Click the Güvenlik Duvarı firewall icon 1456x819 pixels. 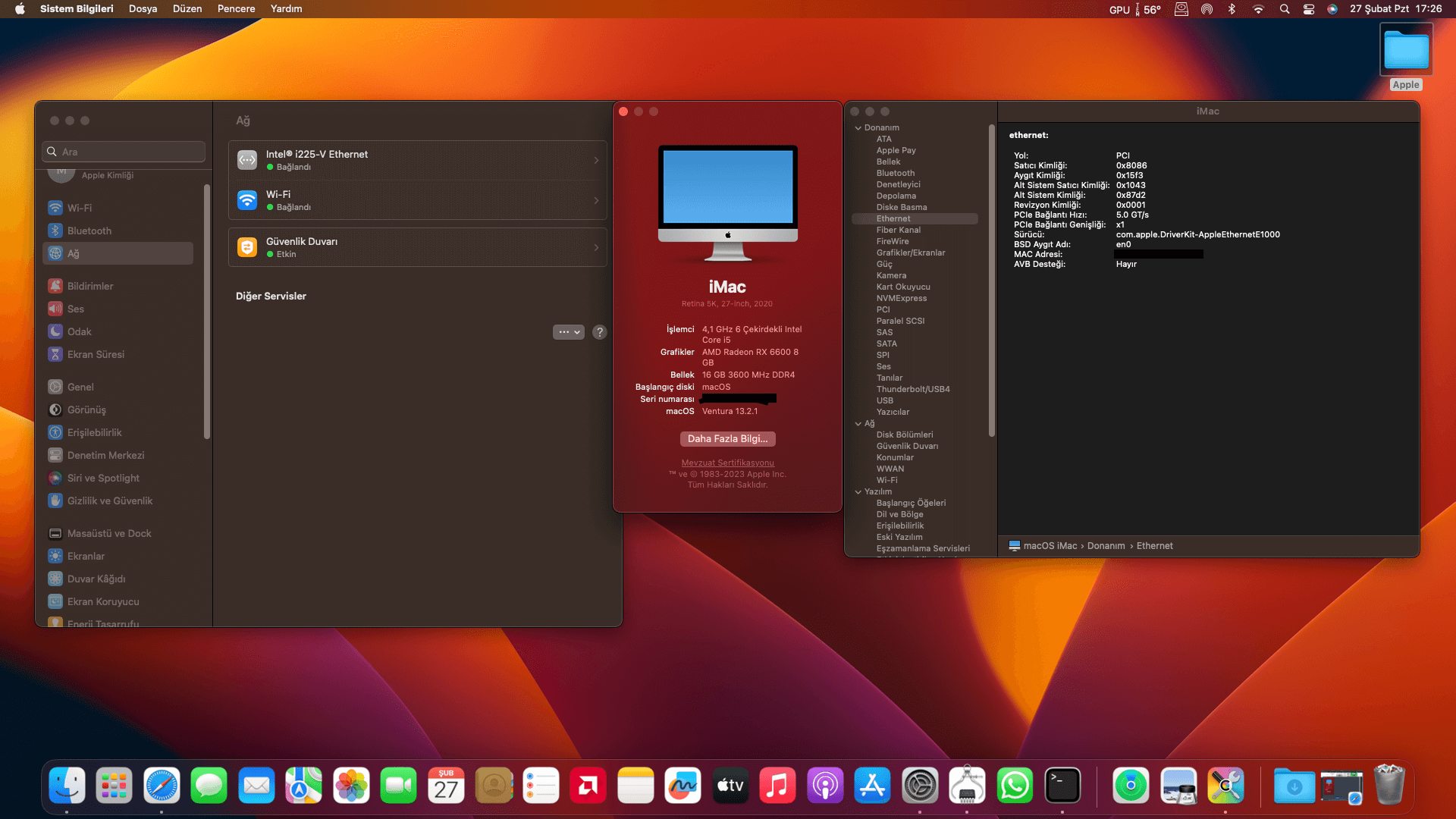[247, 247]
